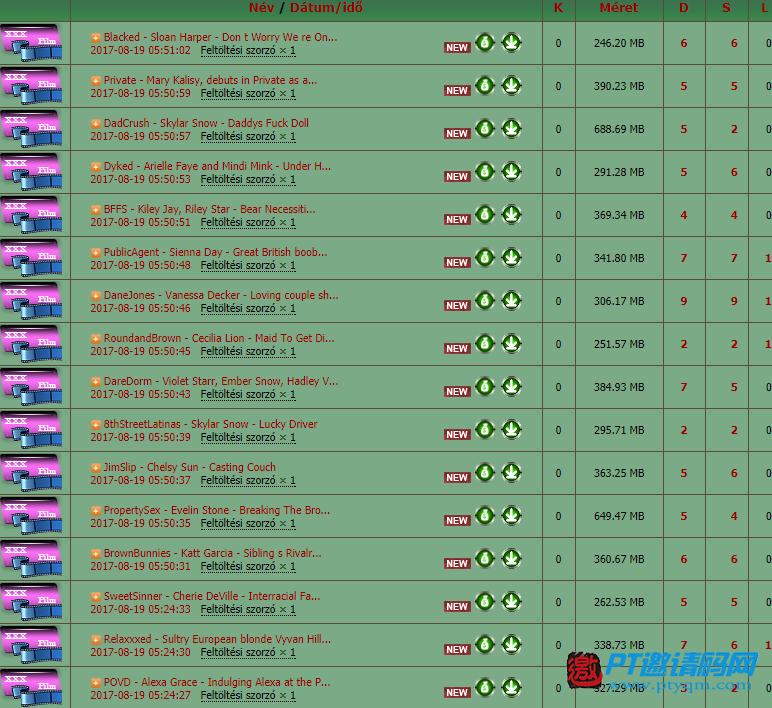Viewport: 772px width, 708px height.
Task: Click size value 688.69 MB
Action: [x=619, y=129]
